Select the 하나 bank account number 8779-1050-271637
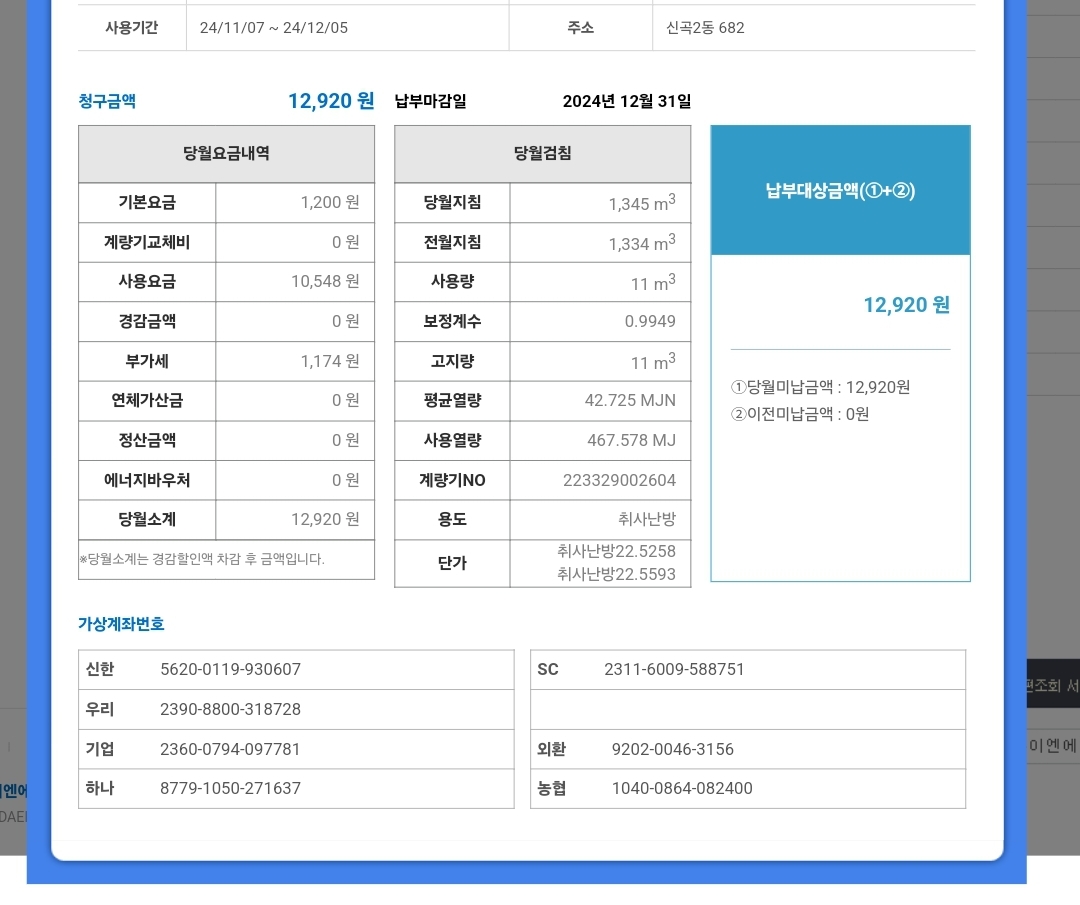Viewport: 1080px width, 905px height. pyautogui.click(x=230, y=789)
